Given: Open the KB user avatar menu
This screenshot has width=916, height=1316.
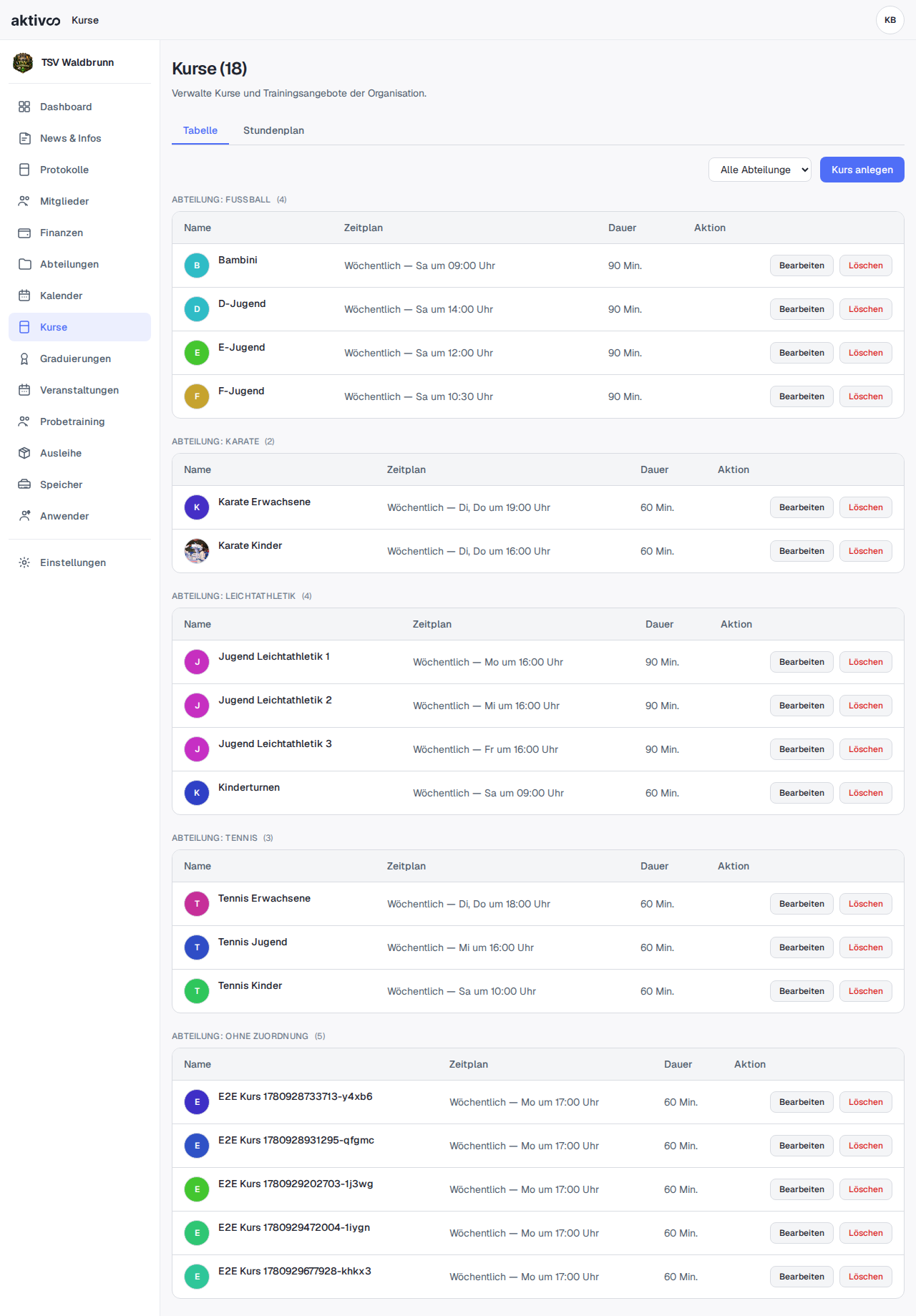Looking at the screenshot, I should point(890,20).
